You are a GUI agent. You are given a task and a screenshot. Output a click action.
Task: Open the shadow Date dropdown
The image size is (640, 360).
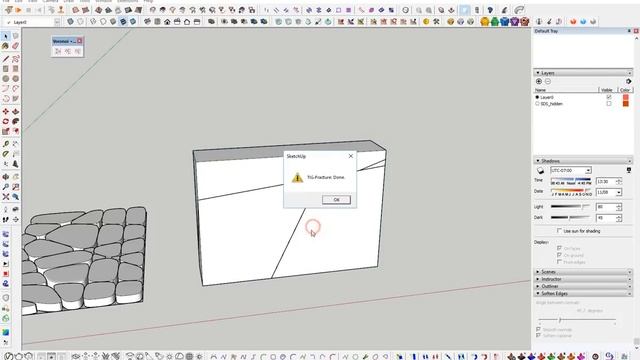[x=619, y=192]
